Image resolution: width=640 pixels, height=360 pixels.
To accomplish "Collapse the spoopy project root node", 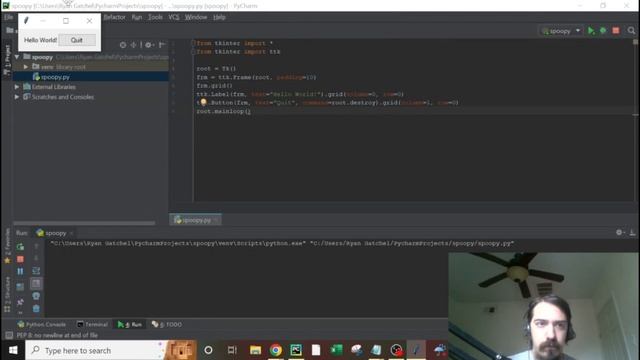I will [17, 57].
